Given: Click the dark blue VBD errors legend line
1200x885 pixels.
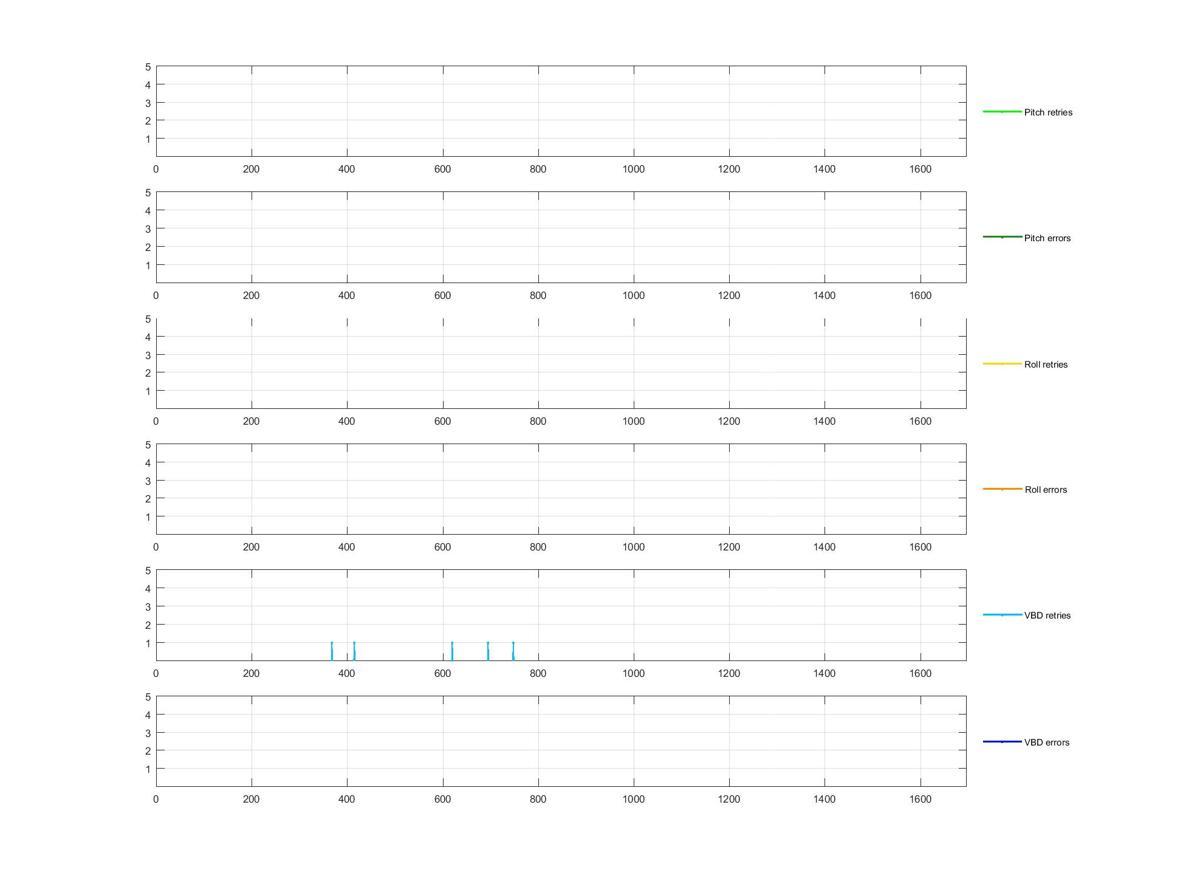Looking at the screenshot, I should [x=1002, y=741].
